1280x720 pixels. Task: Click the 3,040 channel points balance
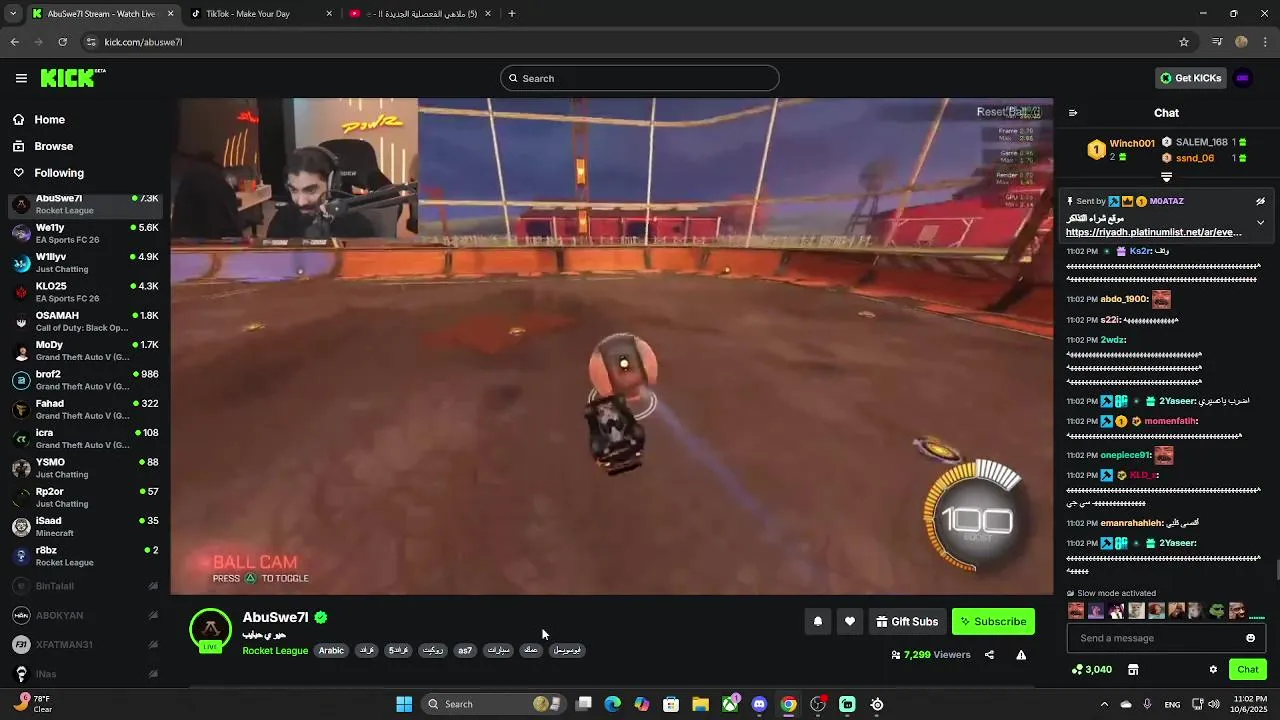pos(1092,669)
